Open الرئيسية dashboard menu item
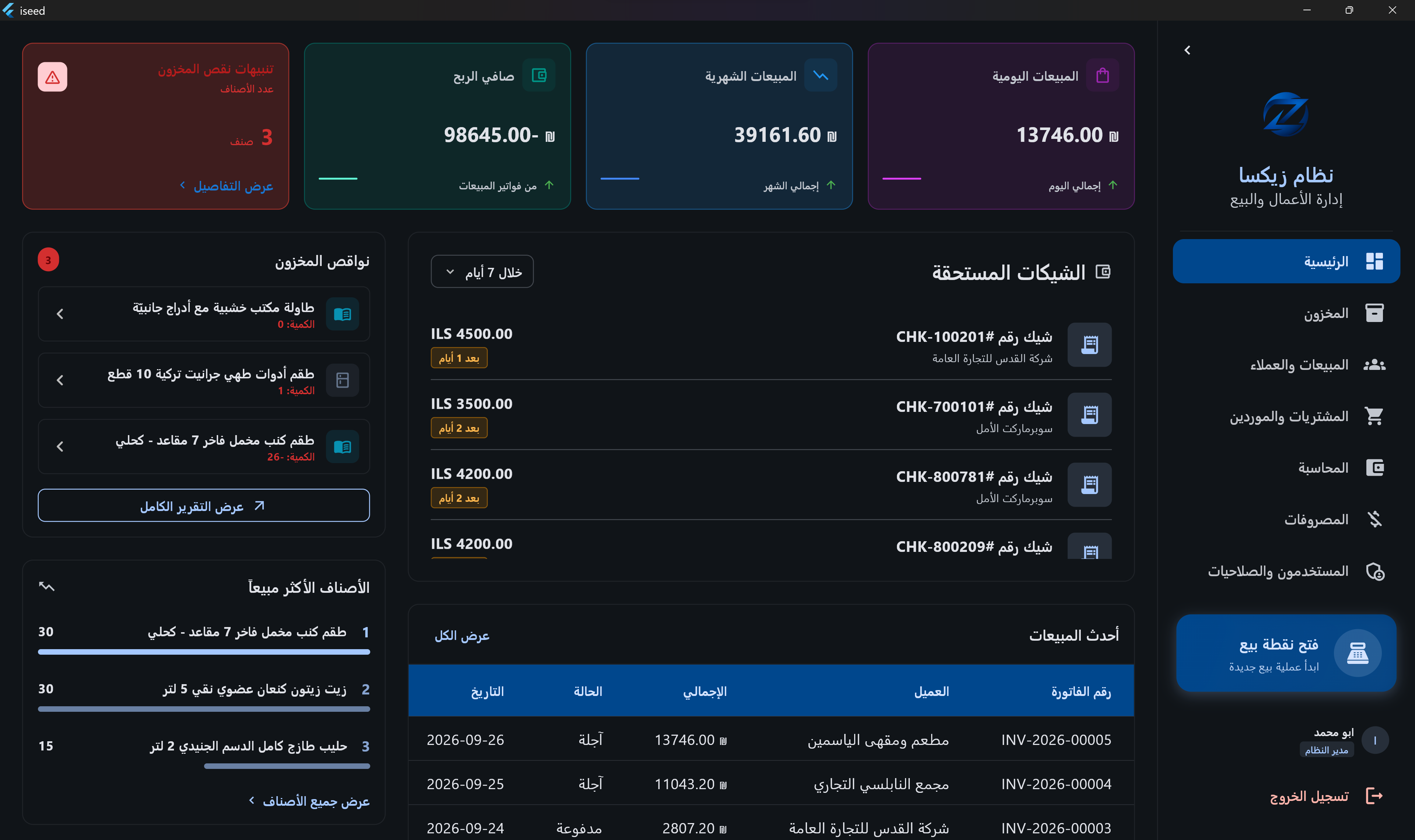This screenshot has width=1415, height=840. (x=1286, y=261)
